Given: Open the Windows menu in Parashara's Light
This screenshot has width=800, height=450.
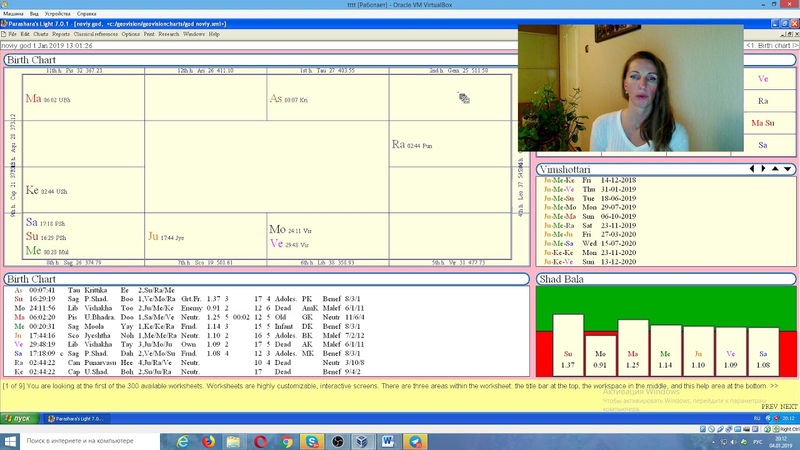Looking at the screenshot, I should pyautogui.click(x=194, y=34).
